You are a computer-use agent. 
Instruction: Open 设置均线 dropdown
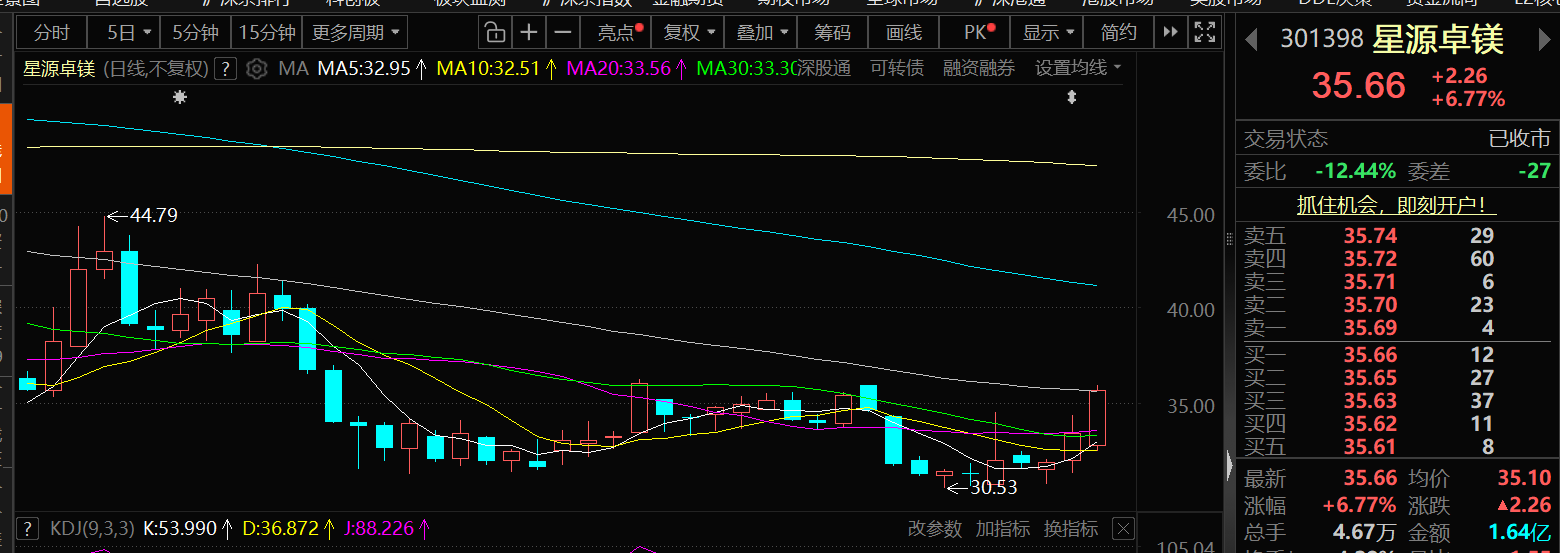[1078, 69]
